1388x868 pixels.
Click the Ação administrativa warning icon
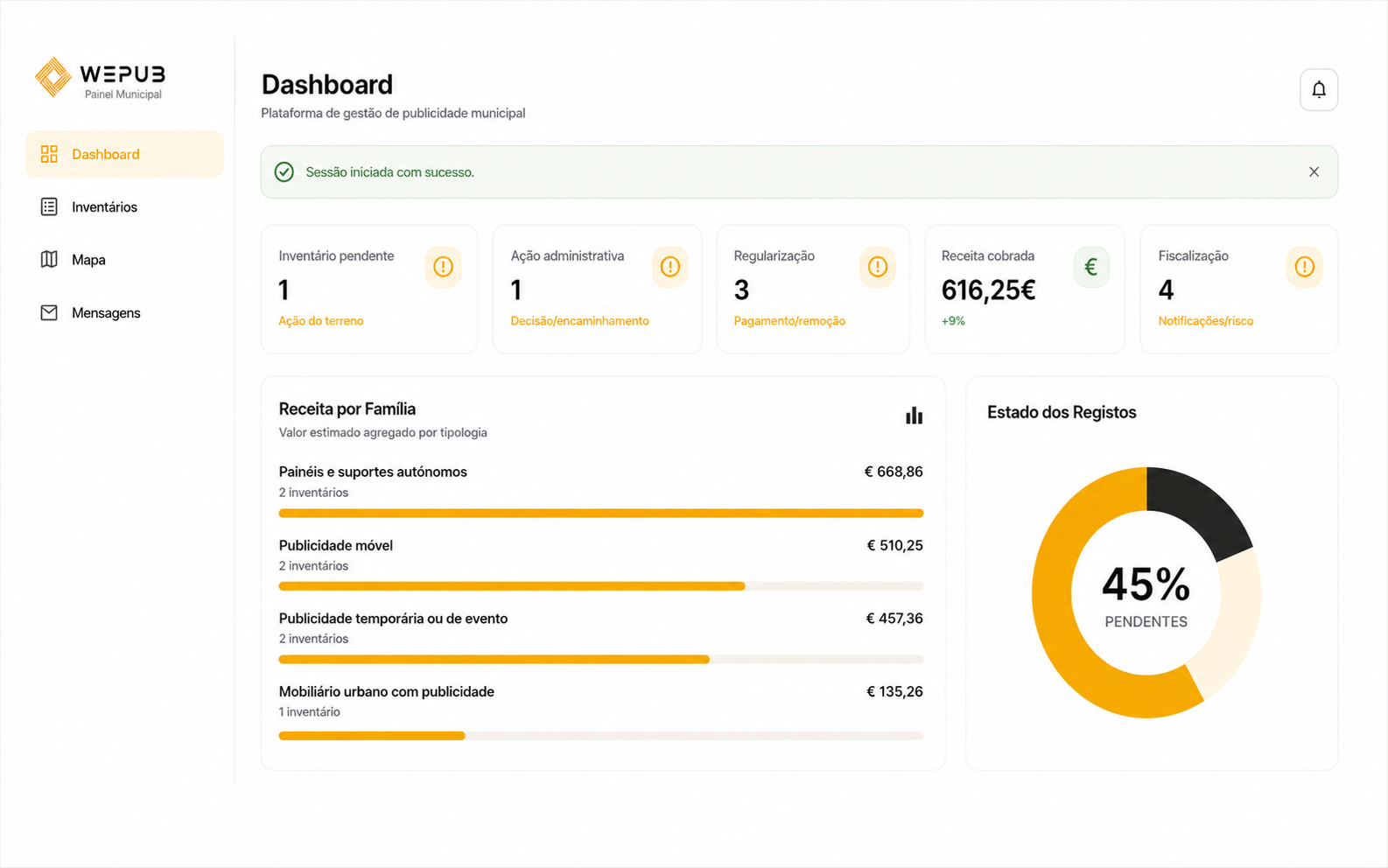point(670,267)
